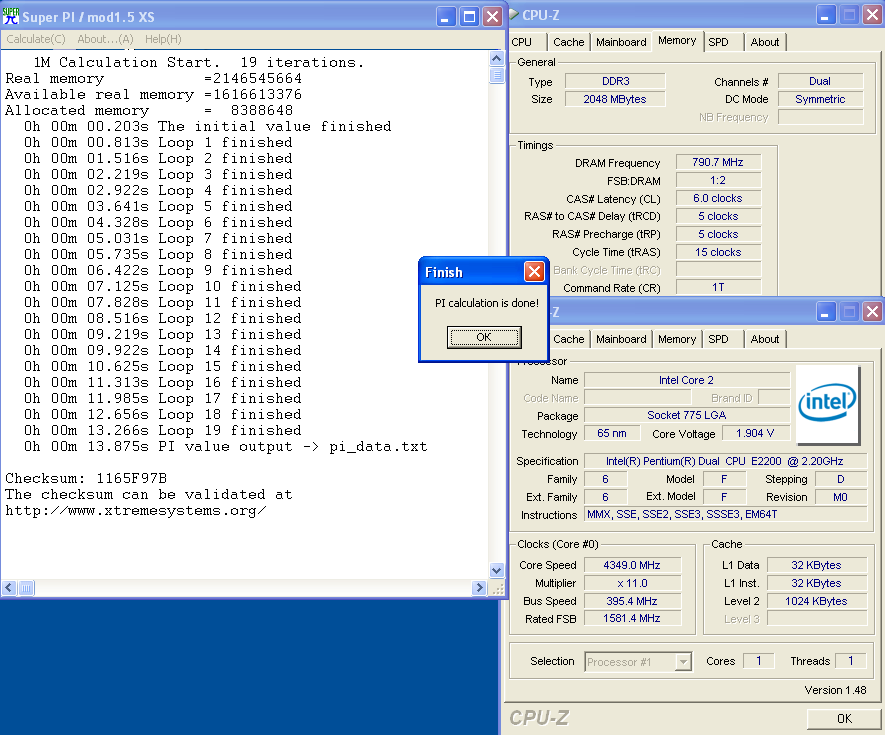Click Command Rate value 1T
The height and width of the screenshot is (735, 886).
tap(718, 287)
